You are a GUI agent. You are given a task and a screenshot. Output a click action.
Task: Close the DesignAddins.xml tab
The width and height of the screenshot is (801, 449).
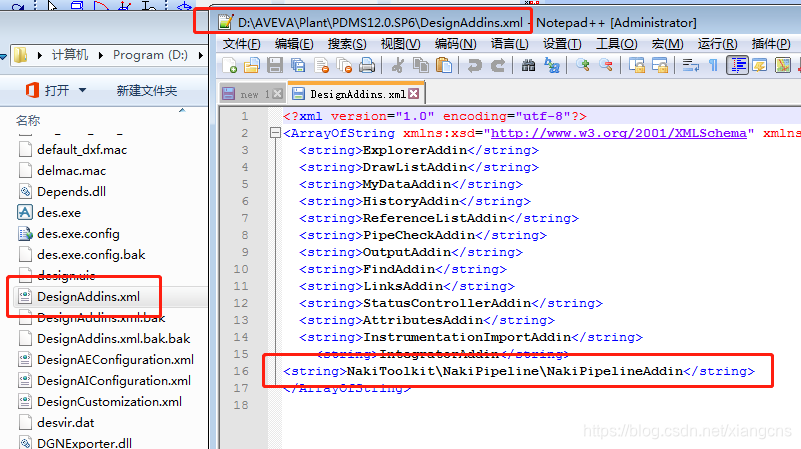(x=415, y=94)
